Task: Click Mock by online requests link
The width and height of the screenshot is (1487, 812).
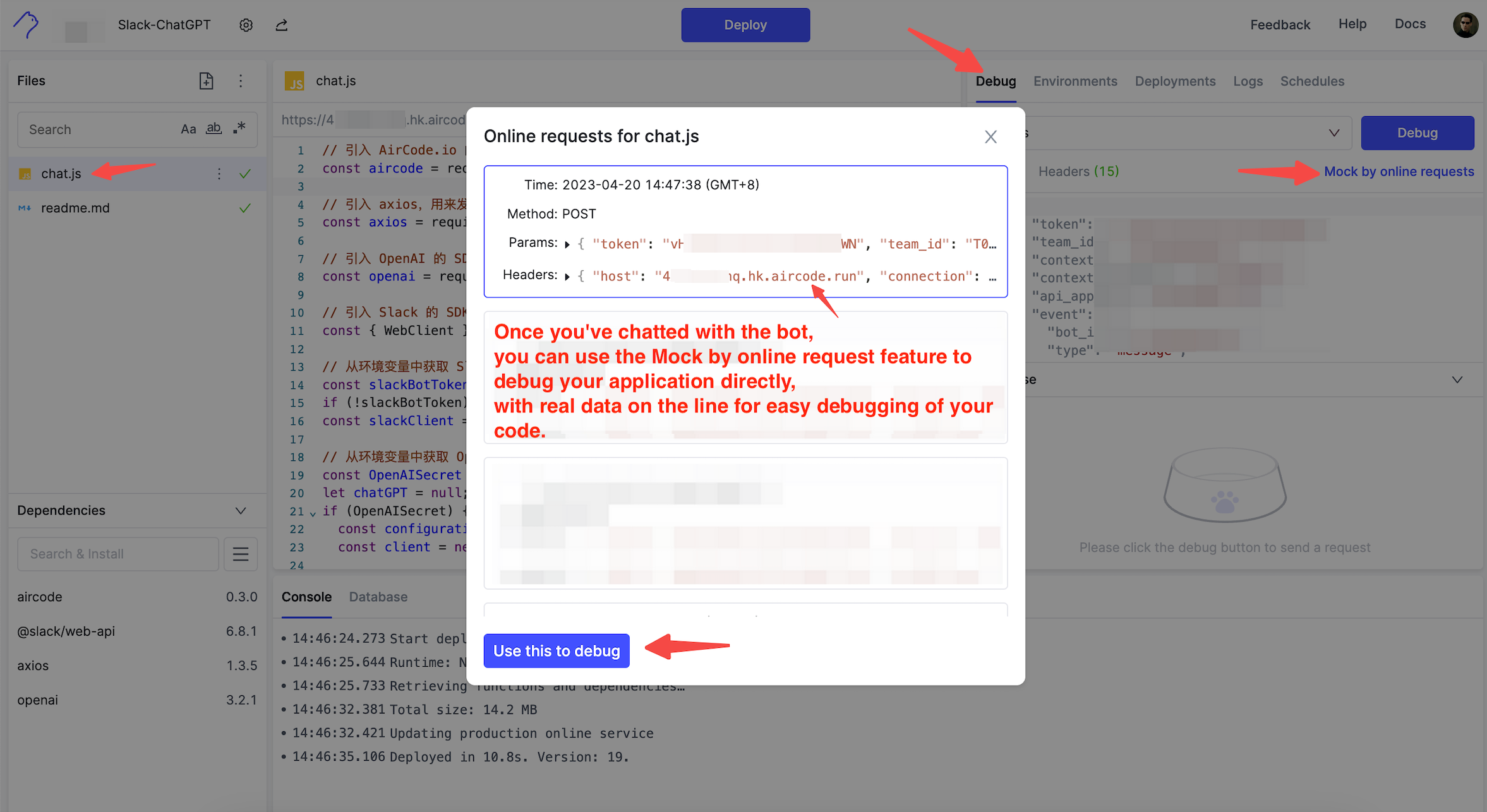Action: coord(1399,171)
